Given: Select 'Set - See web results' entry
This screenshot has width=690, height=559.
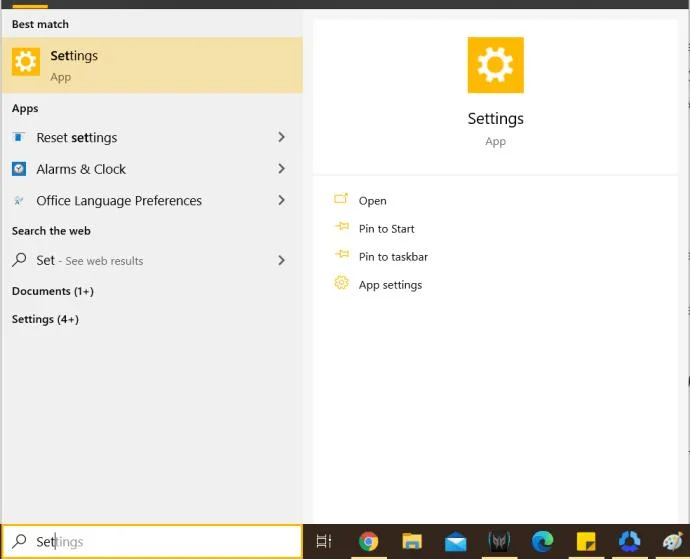Looking at the screenshot, I should [152, 261].
